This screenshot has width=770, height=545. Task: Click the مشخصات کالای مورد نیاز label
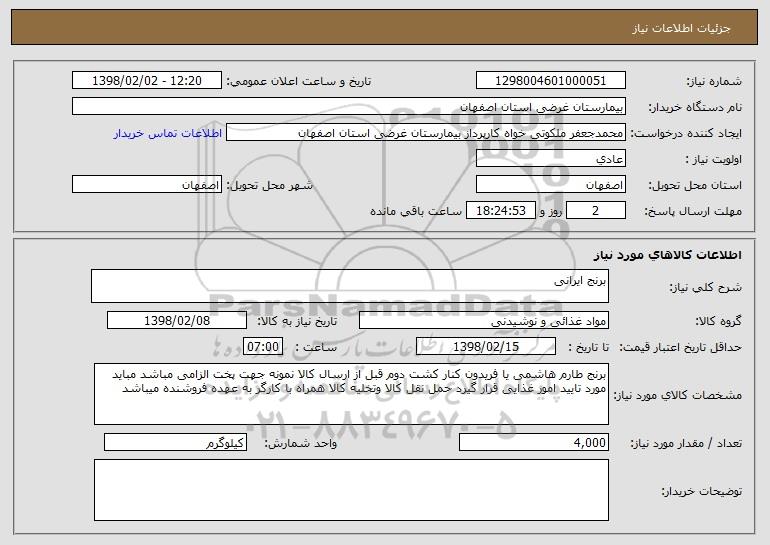click(678, 395)
